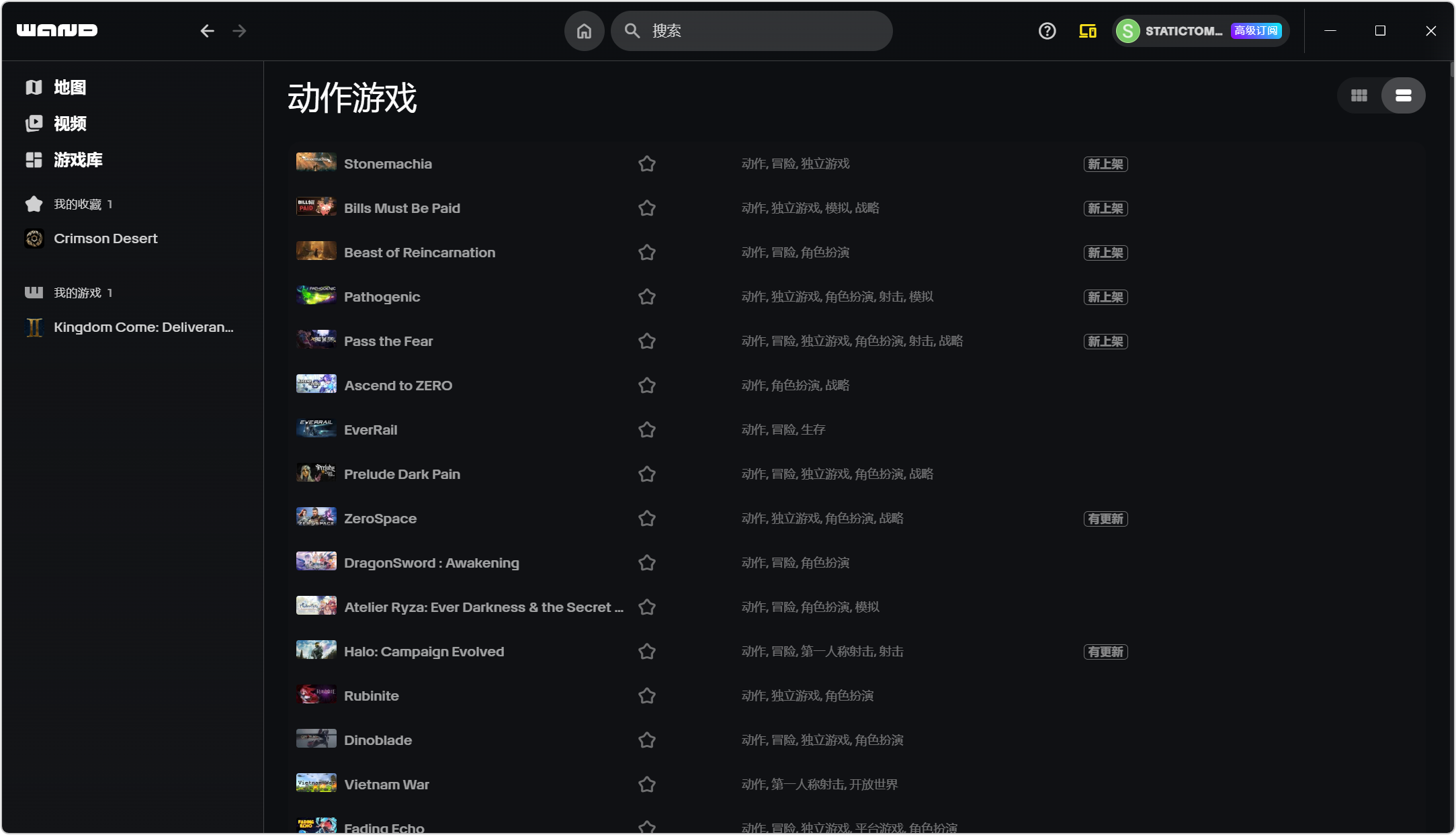This screenshot has width=1456, height=835.
Task: Open the DragonSword : Awakening title
Action: [432, 563]
